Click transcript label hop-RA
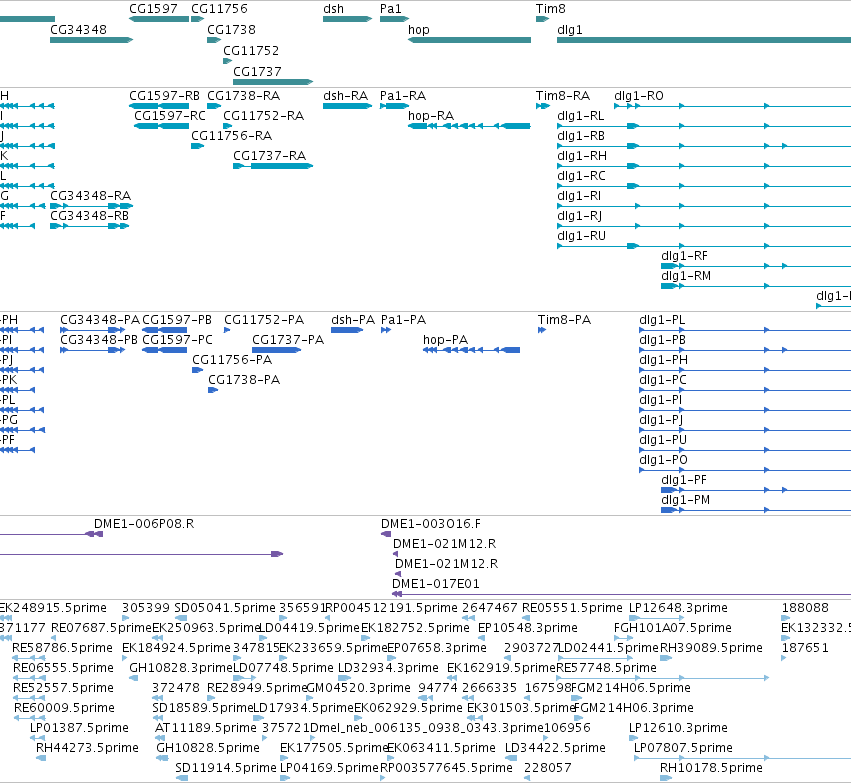This screenshot has width=851, height=783. pos(431,116)
